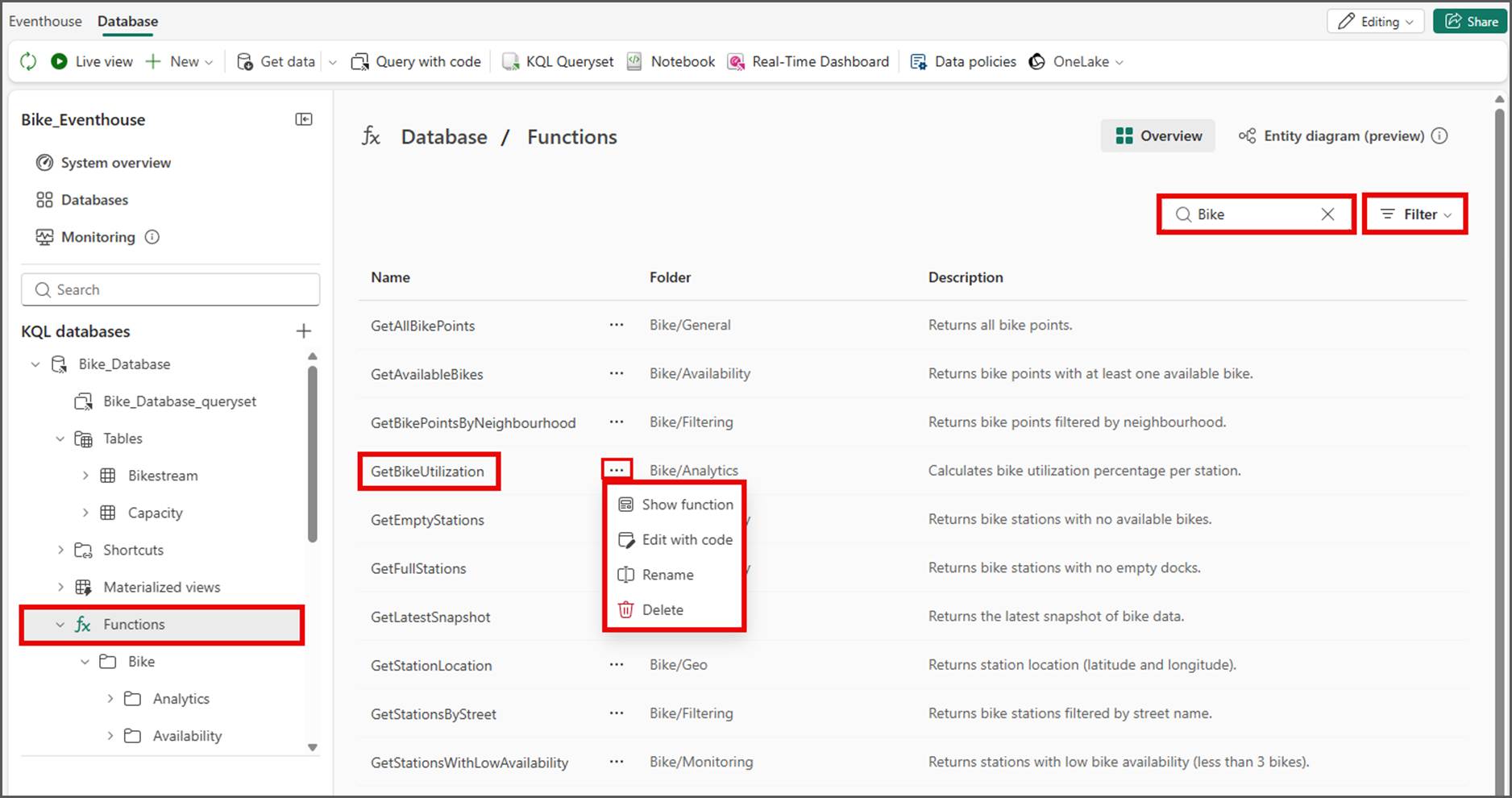This screenshot has width=1512, height=798.
Task: Select the Overview view button
Action: (1158, 135)
